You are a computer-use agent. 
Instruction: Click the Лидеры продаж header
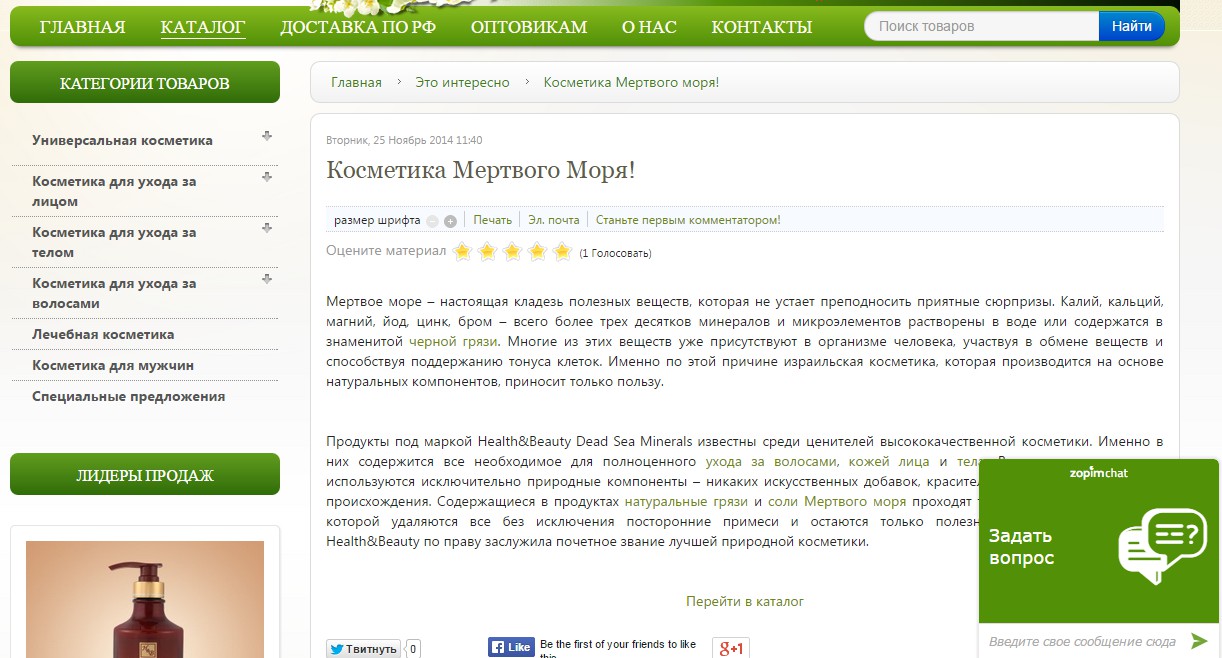[x=145, y=475]
